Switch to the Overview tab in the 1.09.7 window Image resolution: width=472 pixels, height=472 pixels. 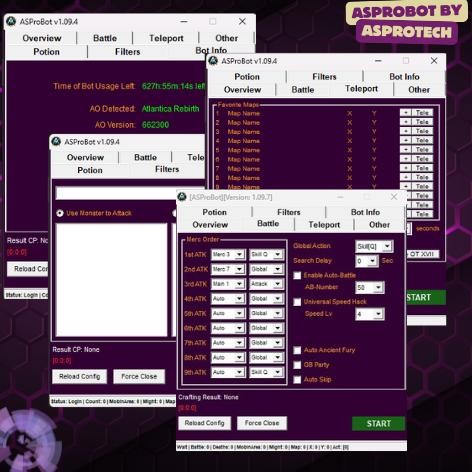[210, 225]
